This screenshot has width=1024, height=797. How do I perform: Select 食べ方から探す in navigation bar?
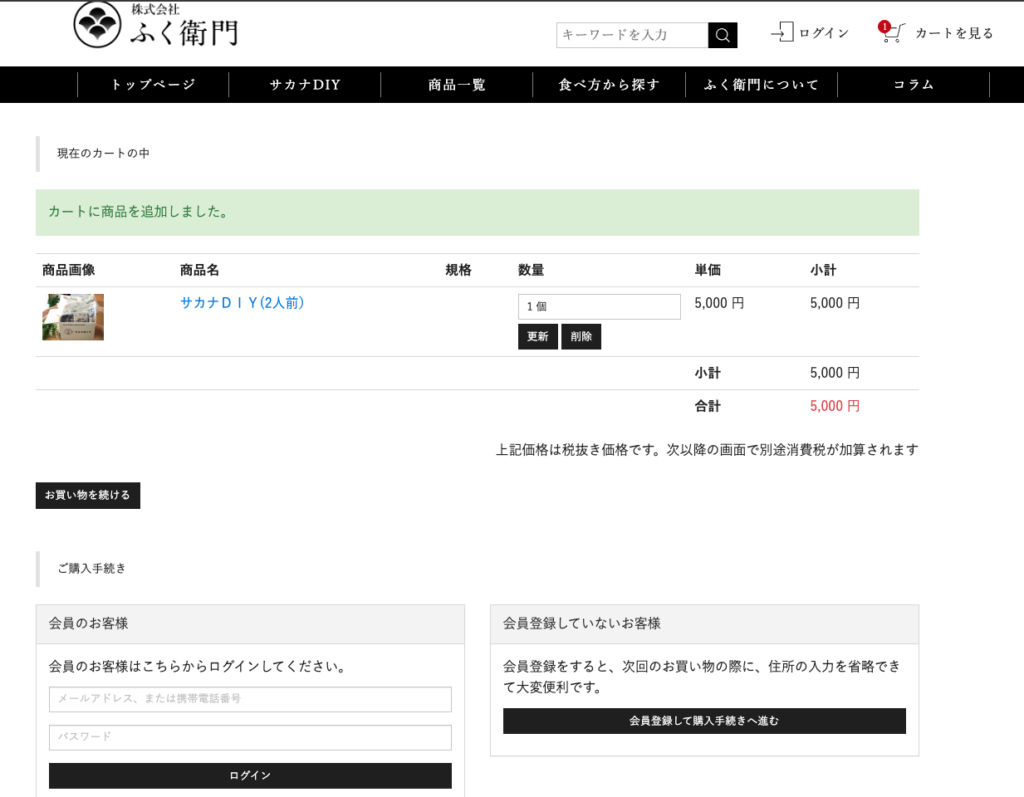[x=609, y=85]
